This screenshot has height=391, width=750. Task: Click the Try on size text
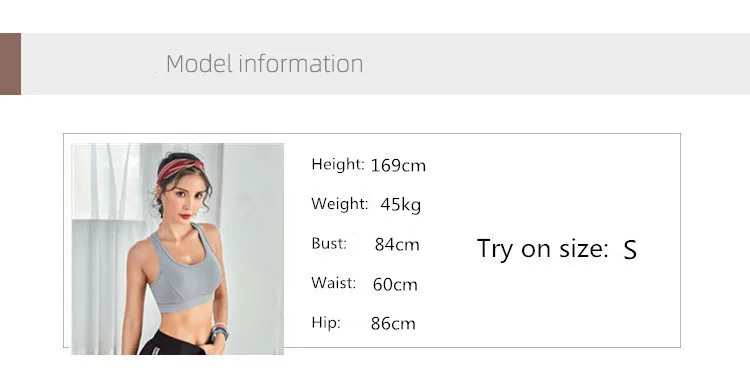542,249
